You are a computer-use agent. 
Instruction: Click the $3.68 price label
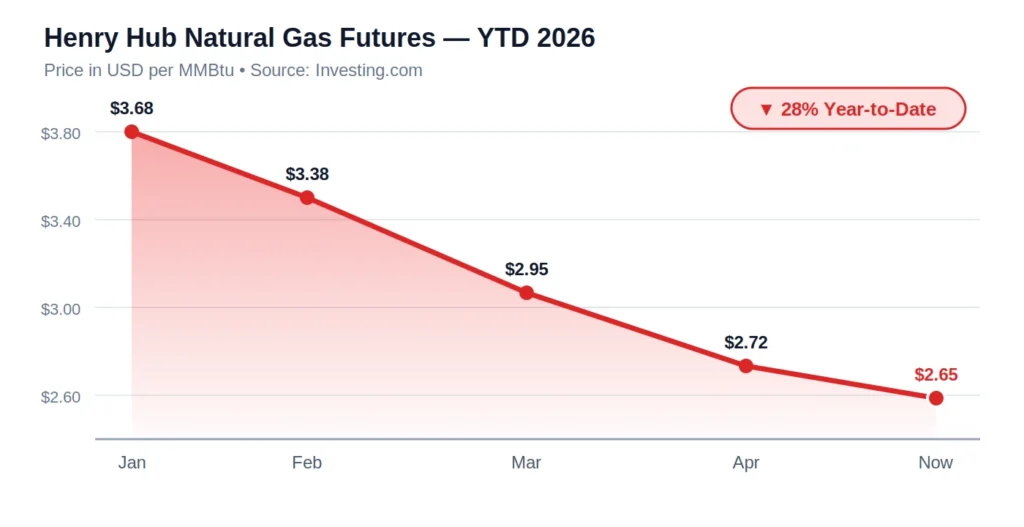(x=132, y=108)
